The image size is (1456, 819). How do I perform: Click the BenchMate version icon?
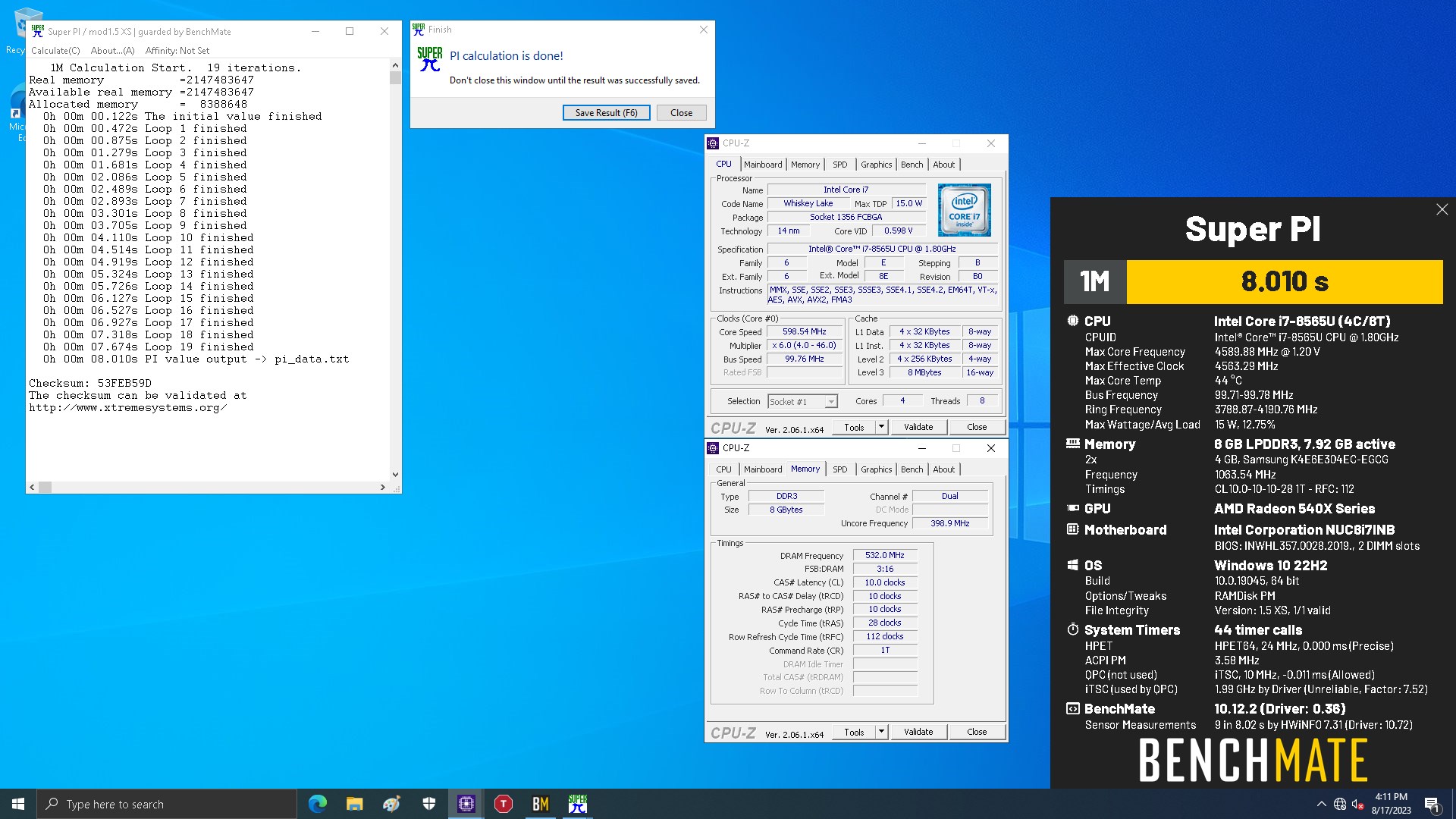(x=1072, y=708)
